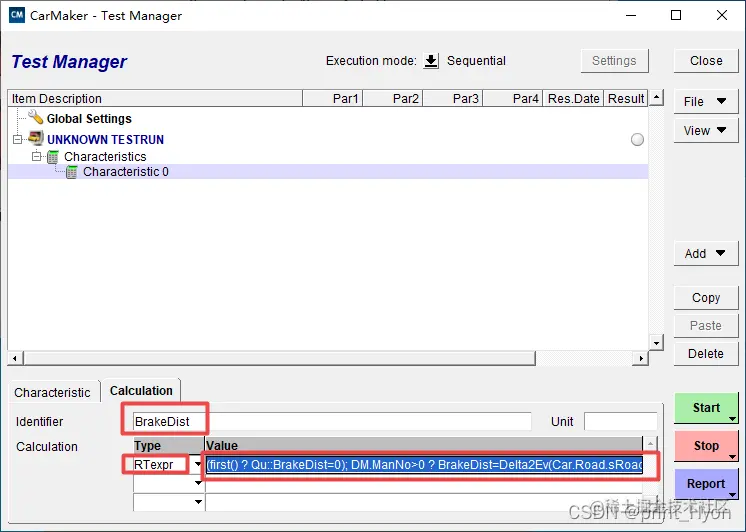The width and height of the screenshot is (746, 532).
Task: Click the second row Value field
Action: pos(424,483)
